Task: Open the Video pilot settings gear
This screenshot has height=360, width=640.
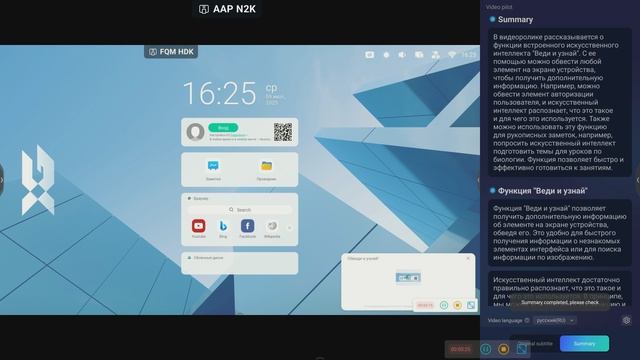Action: click(x=627, y=320)
